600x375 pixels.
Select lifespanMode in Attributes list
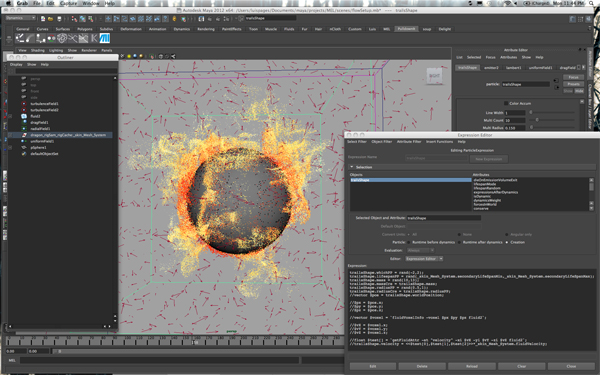click(x=485, y=184)
